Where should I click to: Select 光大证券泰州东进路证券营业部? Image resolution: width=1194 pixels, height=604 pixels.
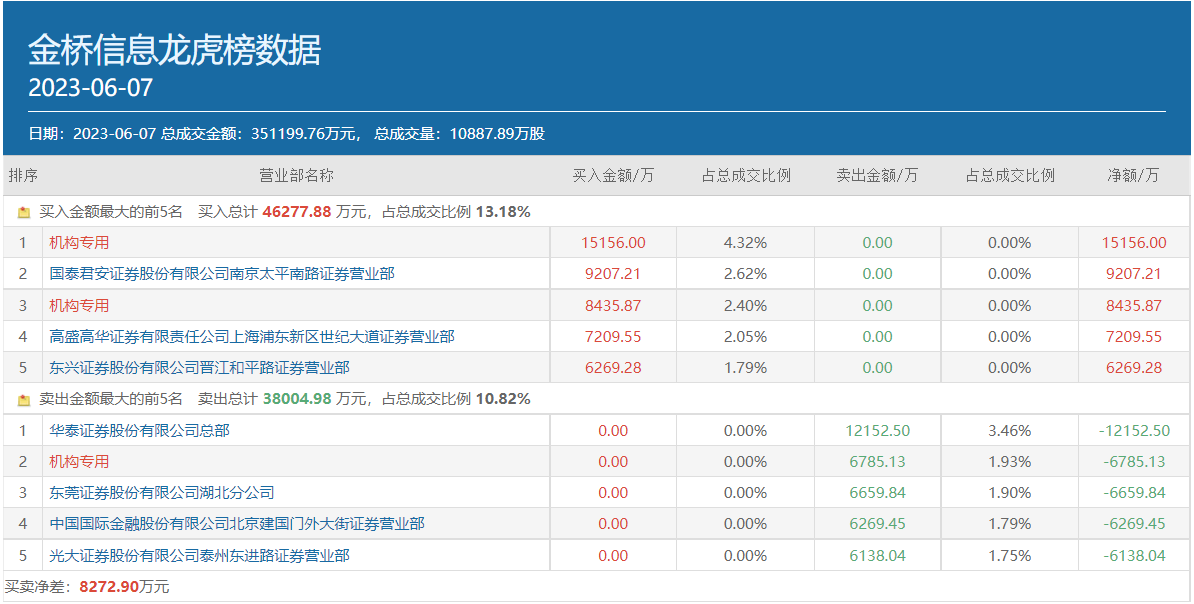(x=199, y=555)
